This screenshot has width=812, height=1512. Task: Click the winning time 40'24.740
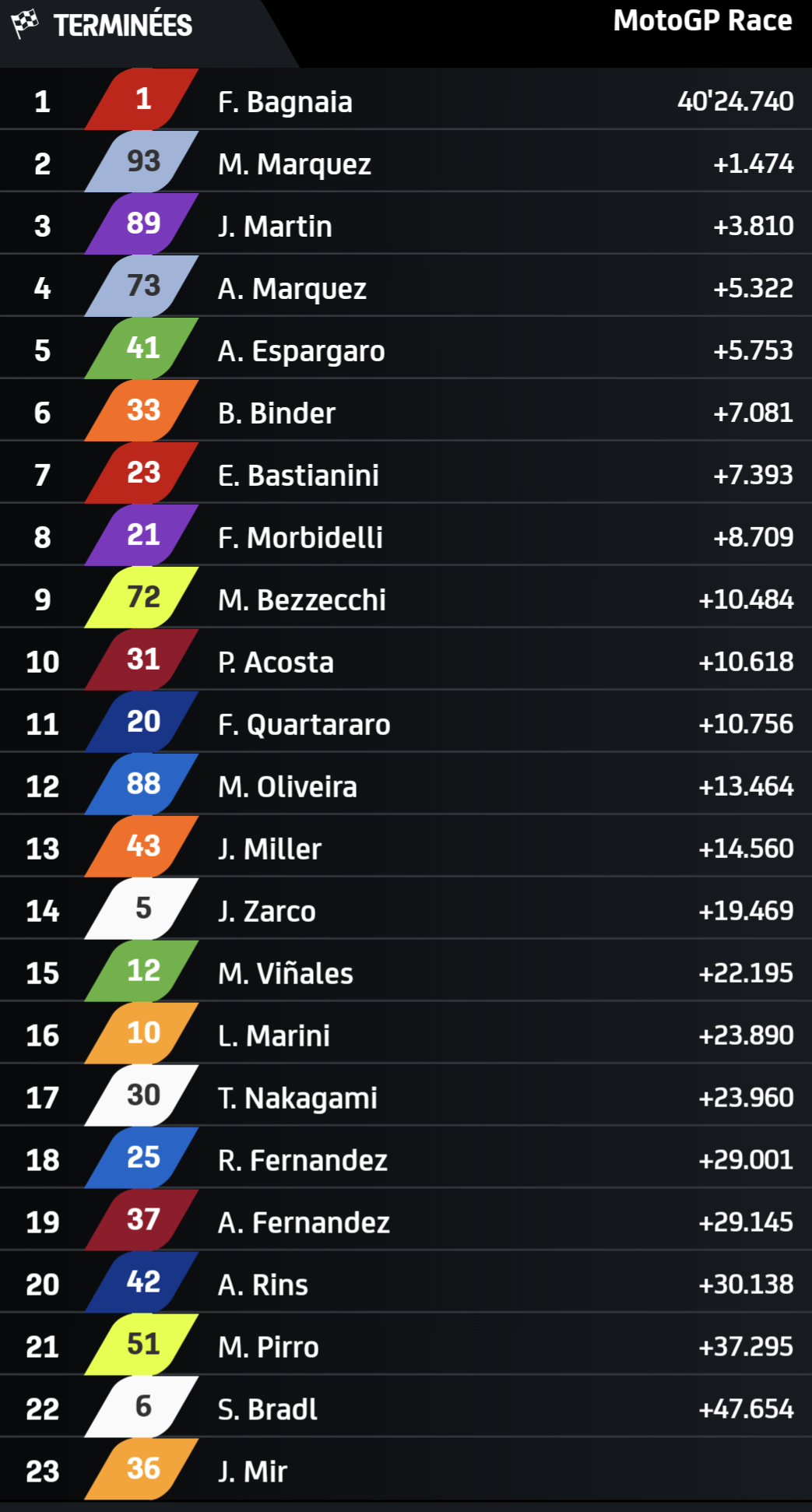tap(735, 101)
